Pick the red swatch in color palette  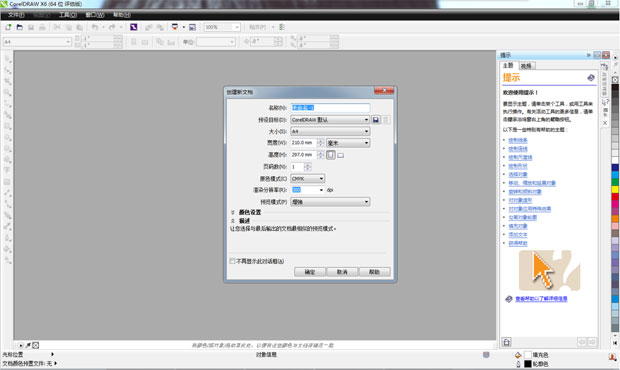point(615,196)
